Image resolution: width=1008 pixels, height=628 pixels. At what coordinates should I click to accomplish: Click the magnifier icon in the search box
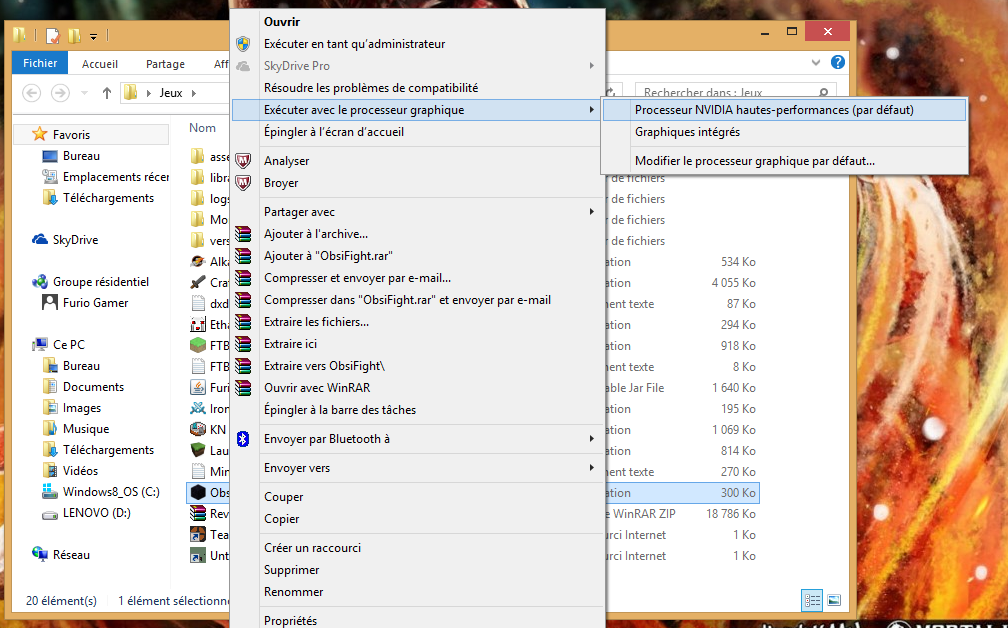pos(824,93)
